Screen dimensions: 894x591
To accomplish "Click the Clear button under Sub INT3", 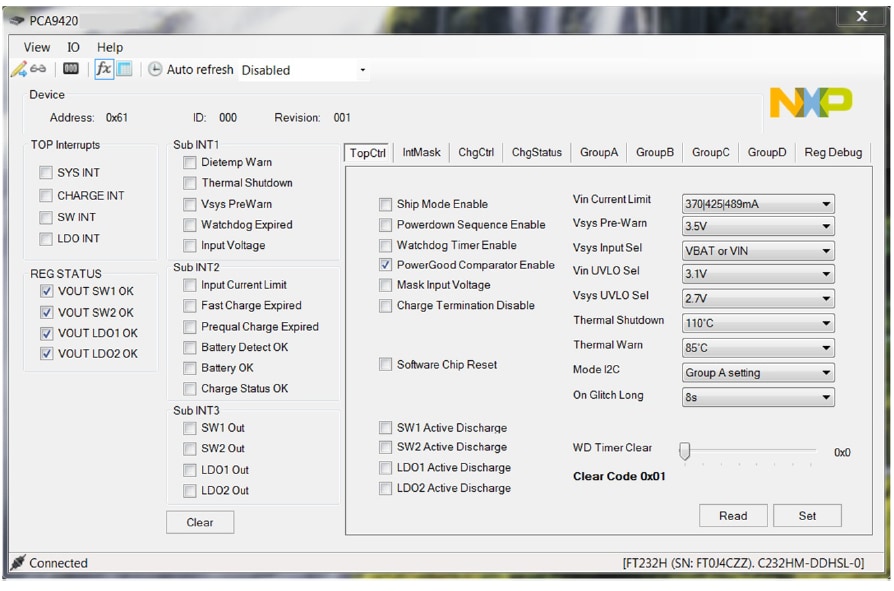I will tap(200, 522).
